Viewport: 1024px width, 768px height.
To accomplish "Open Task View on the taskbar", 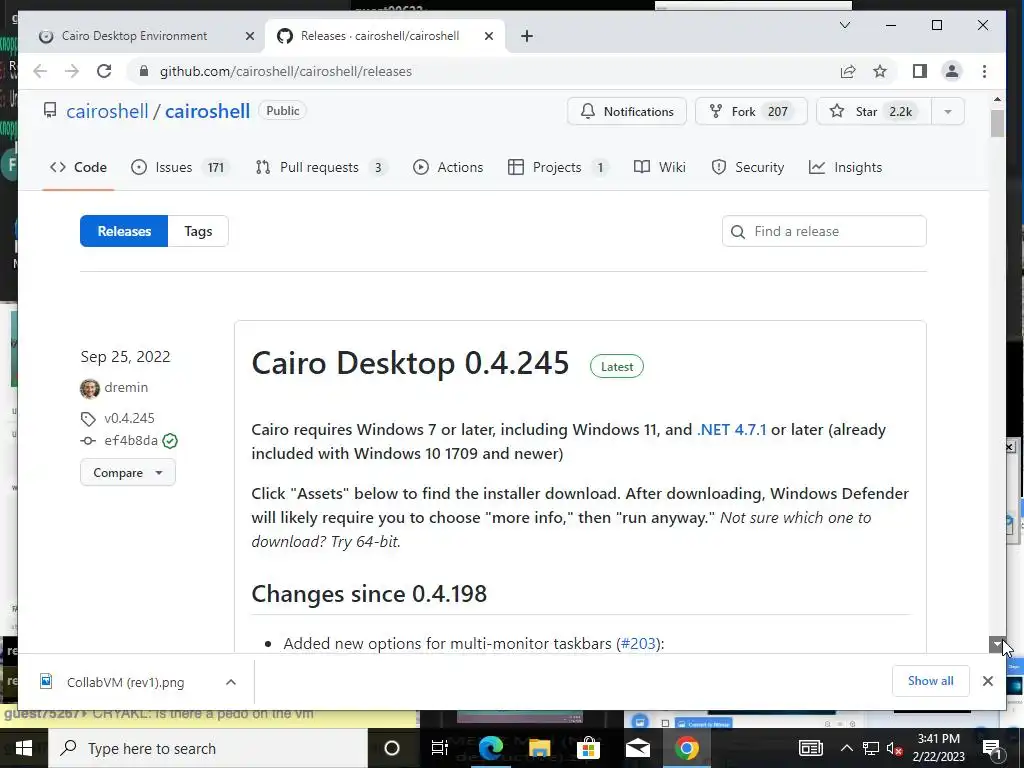I will click(440, 748).
